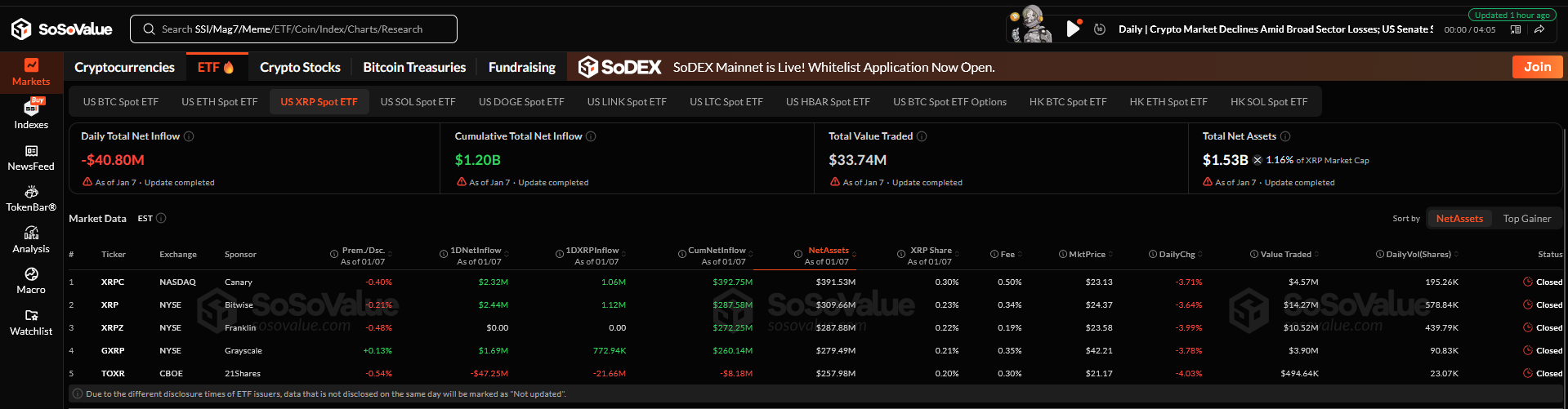1568x409 pixels.
Task: Show info icon for Prem./Dsc. column
Action: click(x=334, y=254)
